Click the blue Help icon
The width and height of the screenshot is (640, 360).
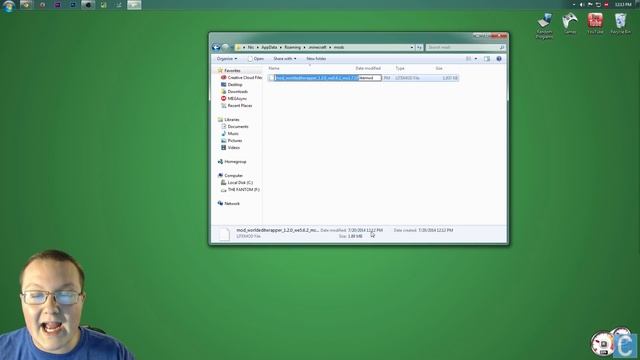[x=499, y=59]
